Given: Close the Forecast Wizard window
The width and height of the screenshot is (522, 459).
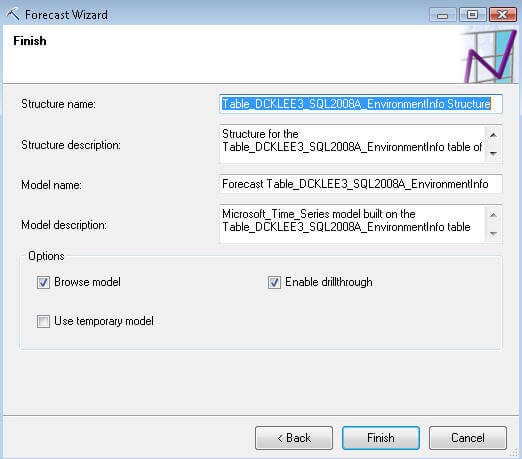Looking at the screenshot, I should click(502, 15).
